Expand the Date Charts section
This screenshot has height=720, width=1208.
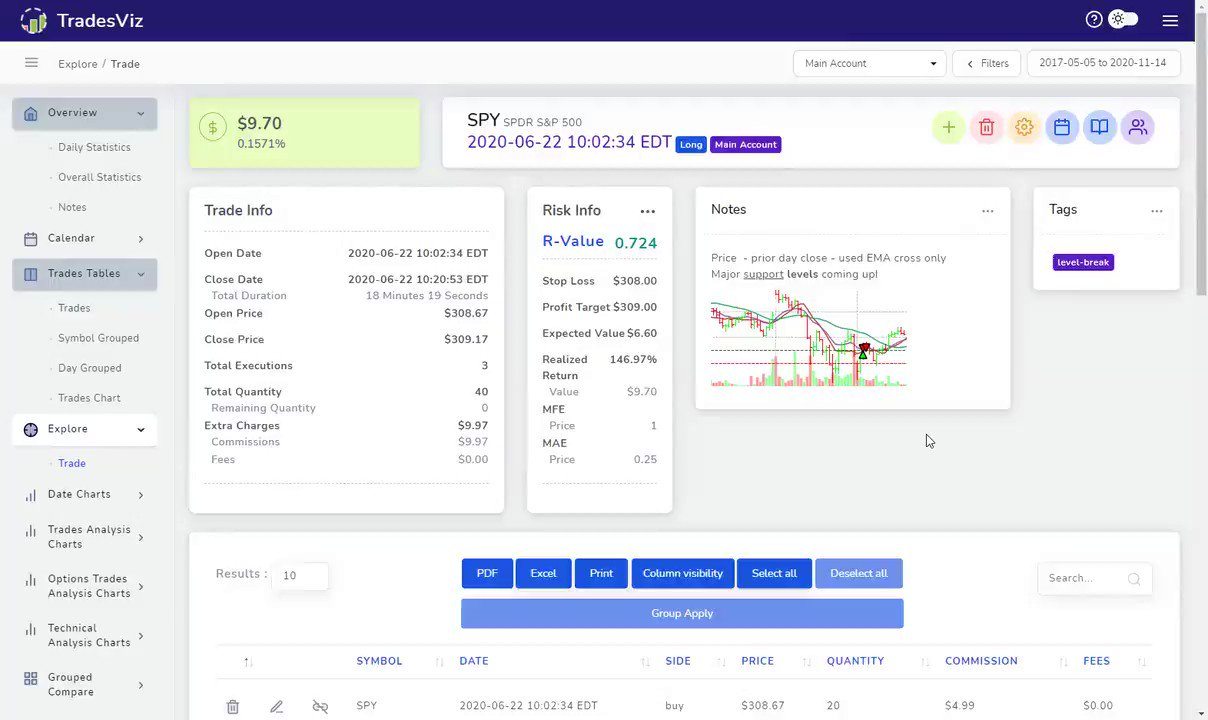(84, 494)
